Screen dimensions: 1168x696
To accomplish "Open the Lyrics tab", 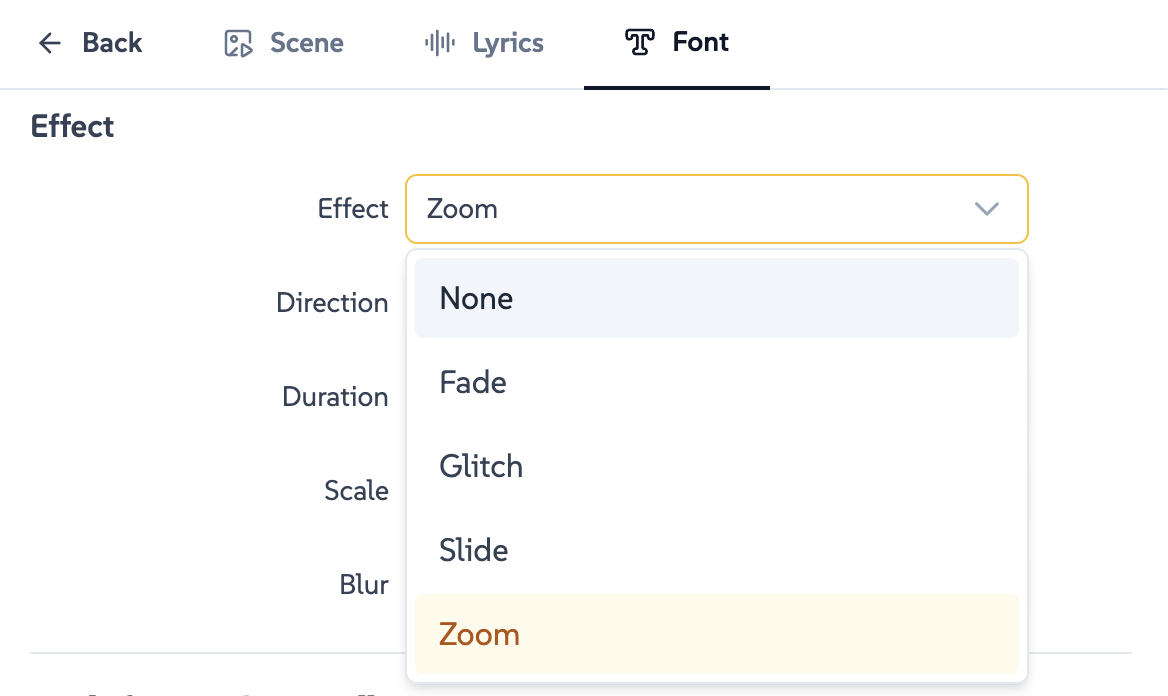I will point(508,43).
